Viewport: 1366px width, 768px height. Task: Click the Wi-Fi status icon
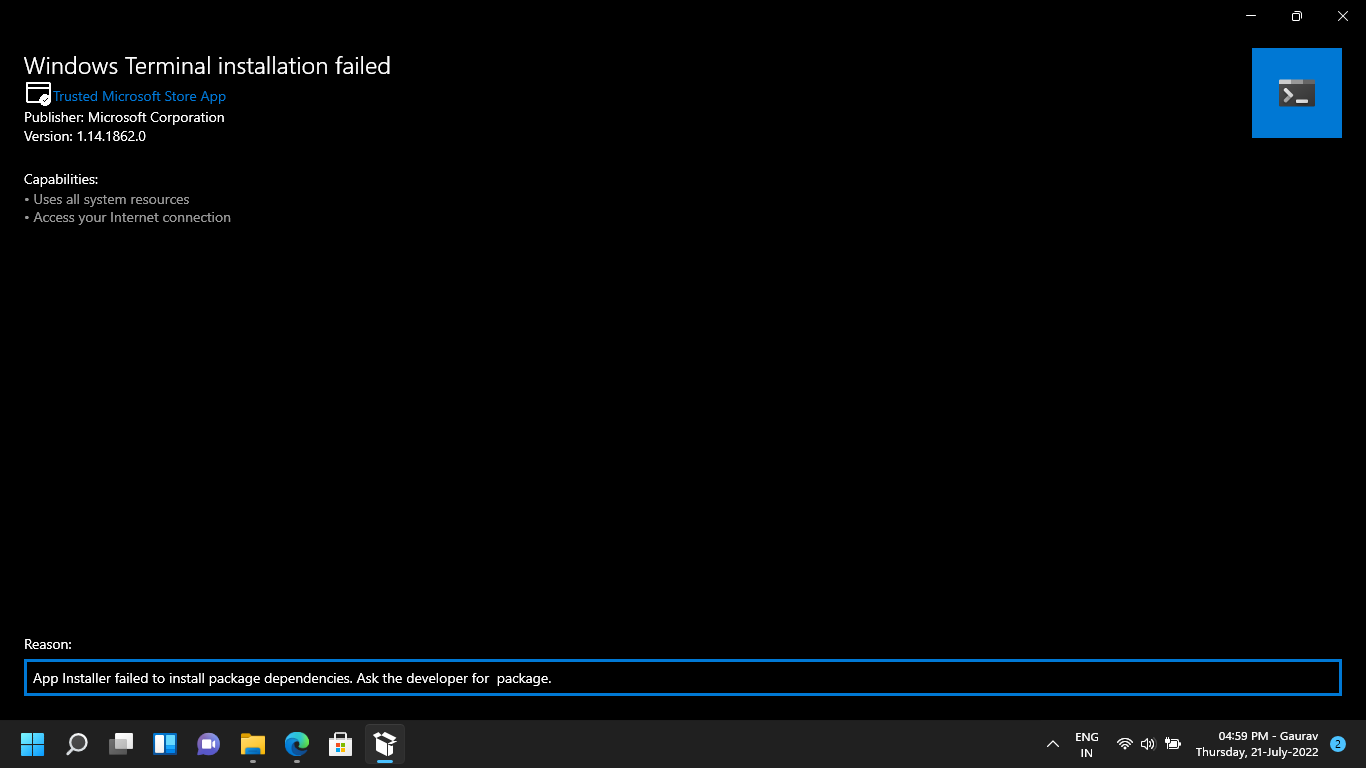tap(1123, 744)
